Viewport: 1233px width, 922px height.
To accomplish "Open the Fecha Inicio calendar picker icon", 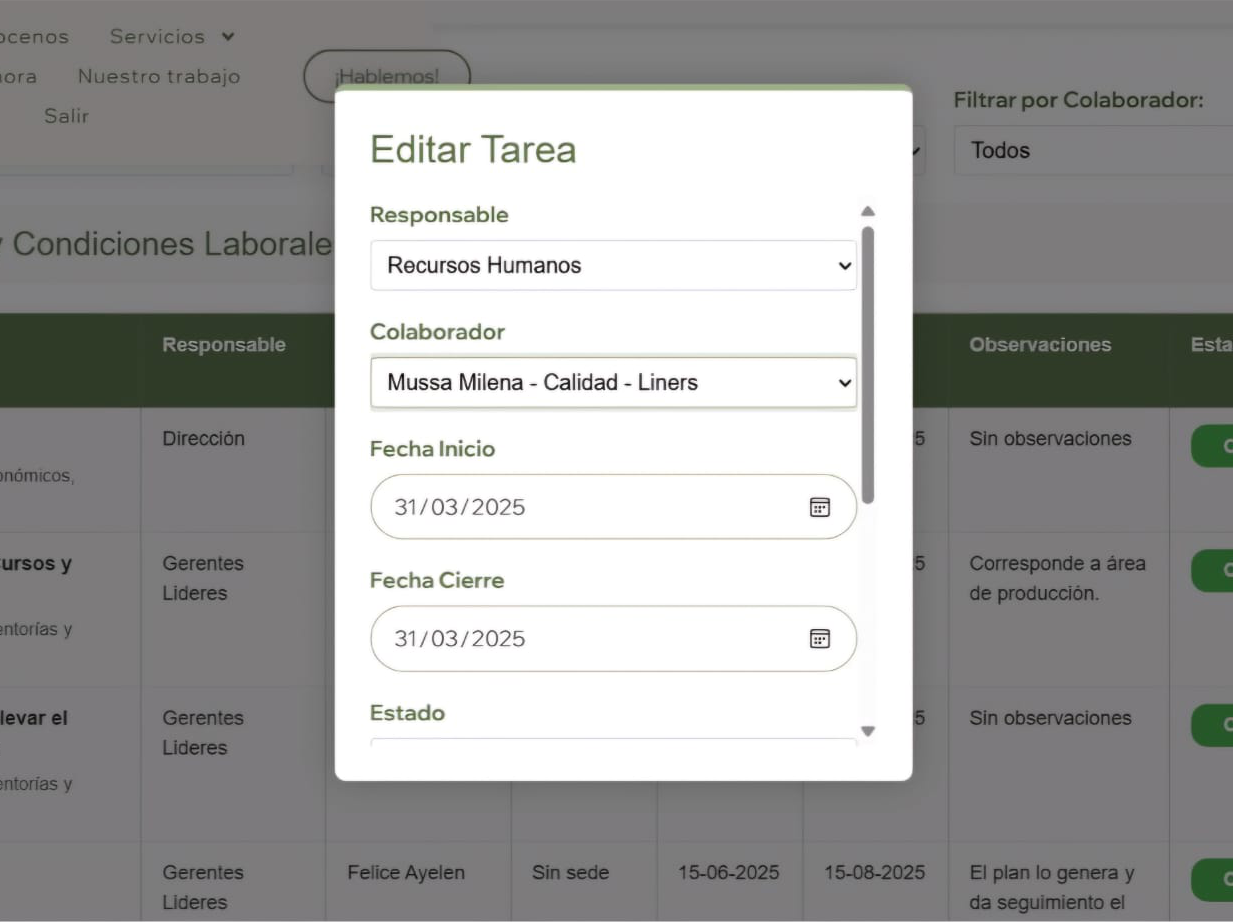I will click(819, 507).
